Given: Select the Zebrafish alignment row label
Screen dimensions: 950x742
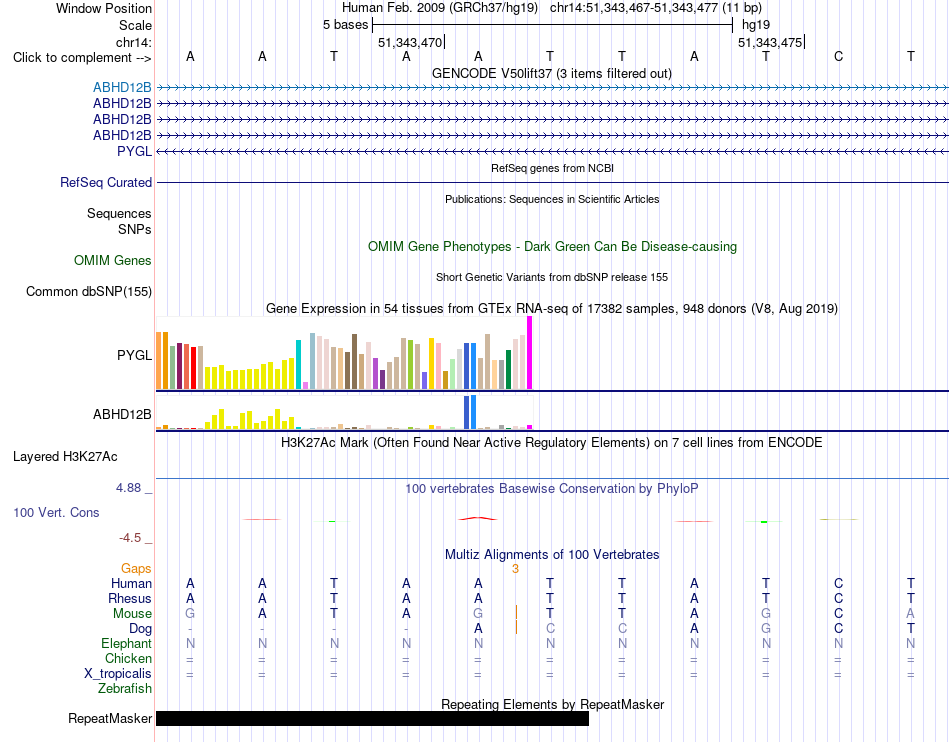Looking at the screenshot, I should click(125, 689).
